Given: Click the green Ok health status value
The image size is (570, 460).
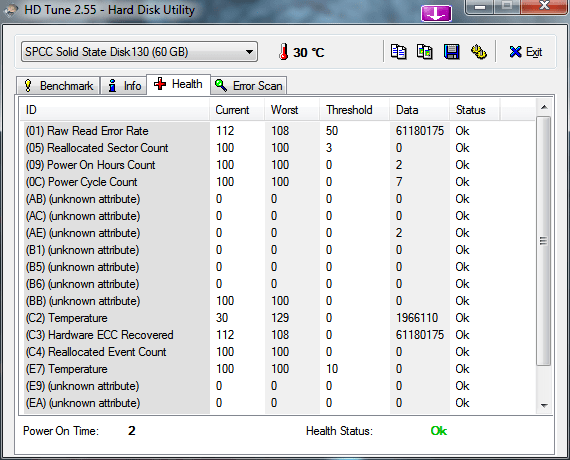Looking at the screenshot, I should [438, 431].
